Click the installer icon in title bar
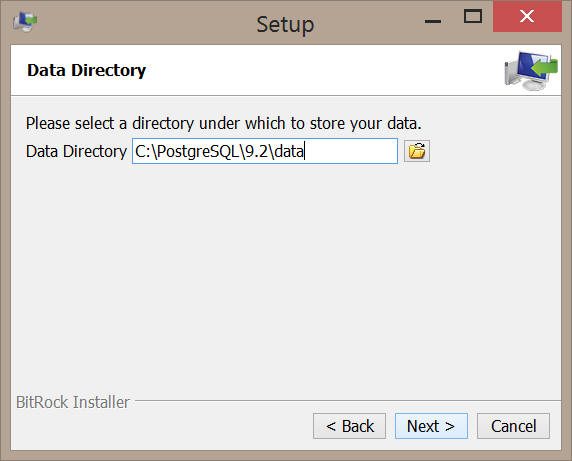 [25, 22]
